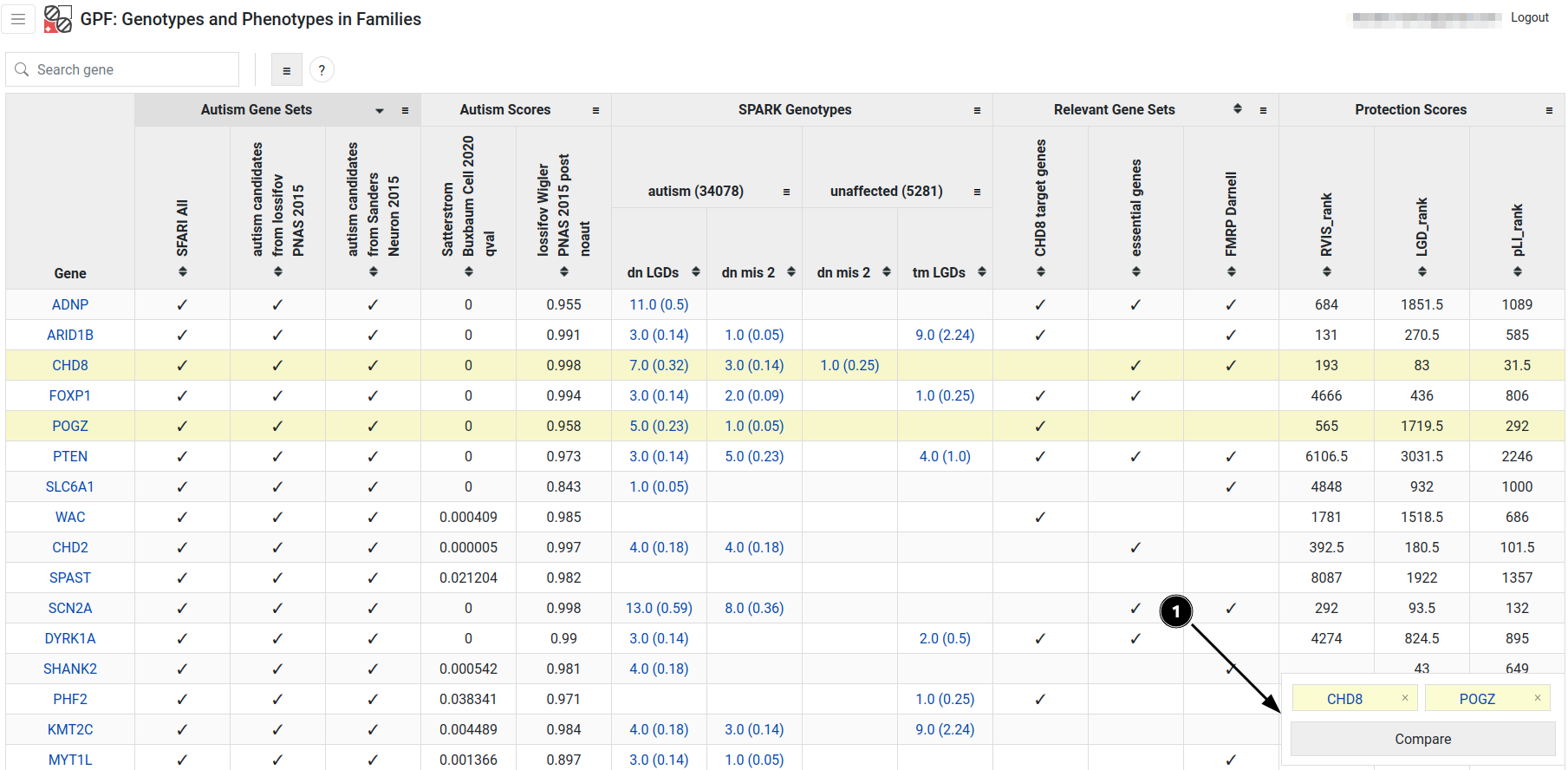This screenshot has height=770, width=1568.
Task: Sort by RVIS_rank column
Action: (x=1327, y=271)
